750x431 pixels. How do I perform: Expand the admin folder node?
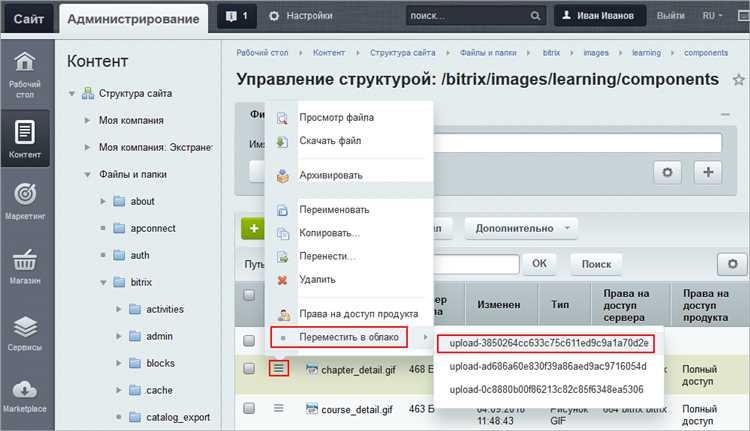pyautogui.click(x=119, y=336)
